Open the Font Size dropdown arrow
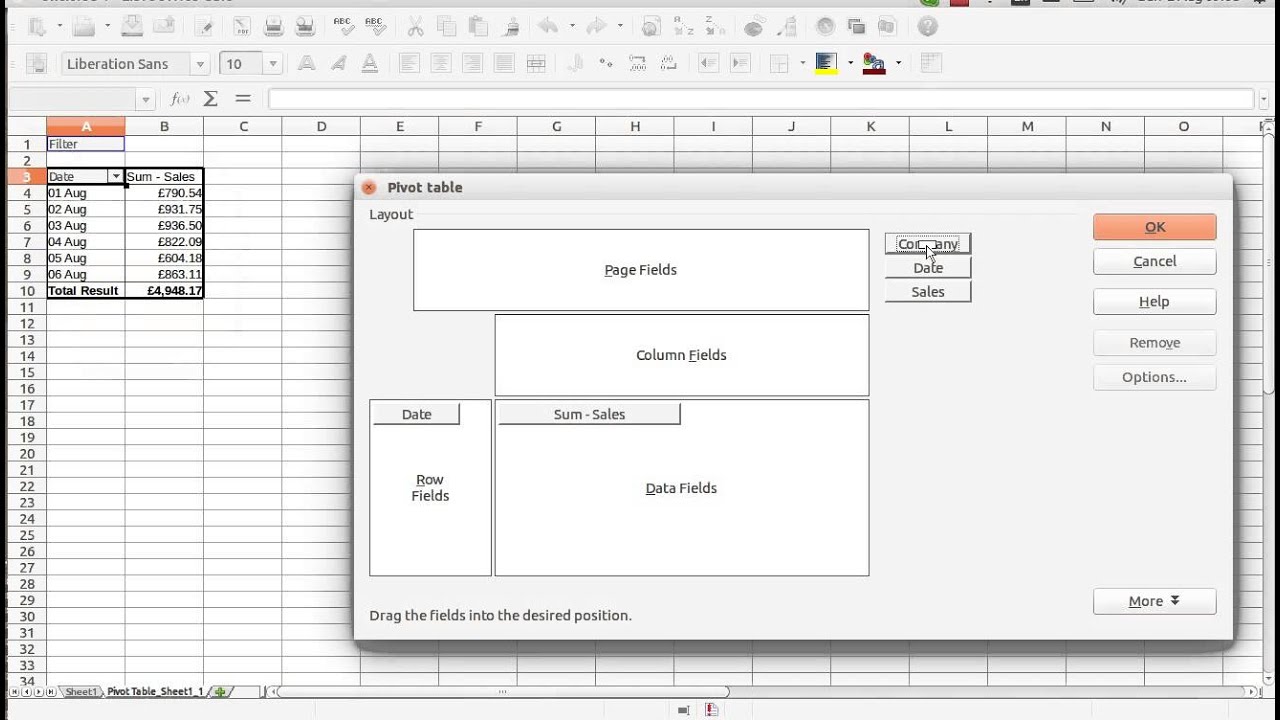Viewport: 1280px width, 720px height. (x=273, y=64)
